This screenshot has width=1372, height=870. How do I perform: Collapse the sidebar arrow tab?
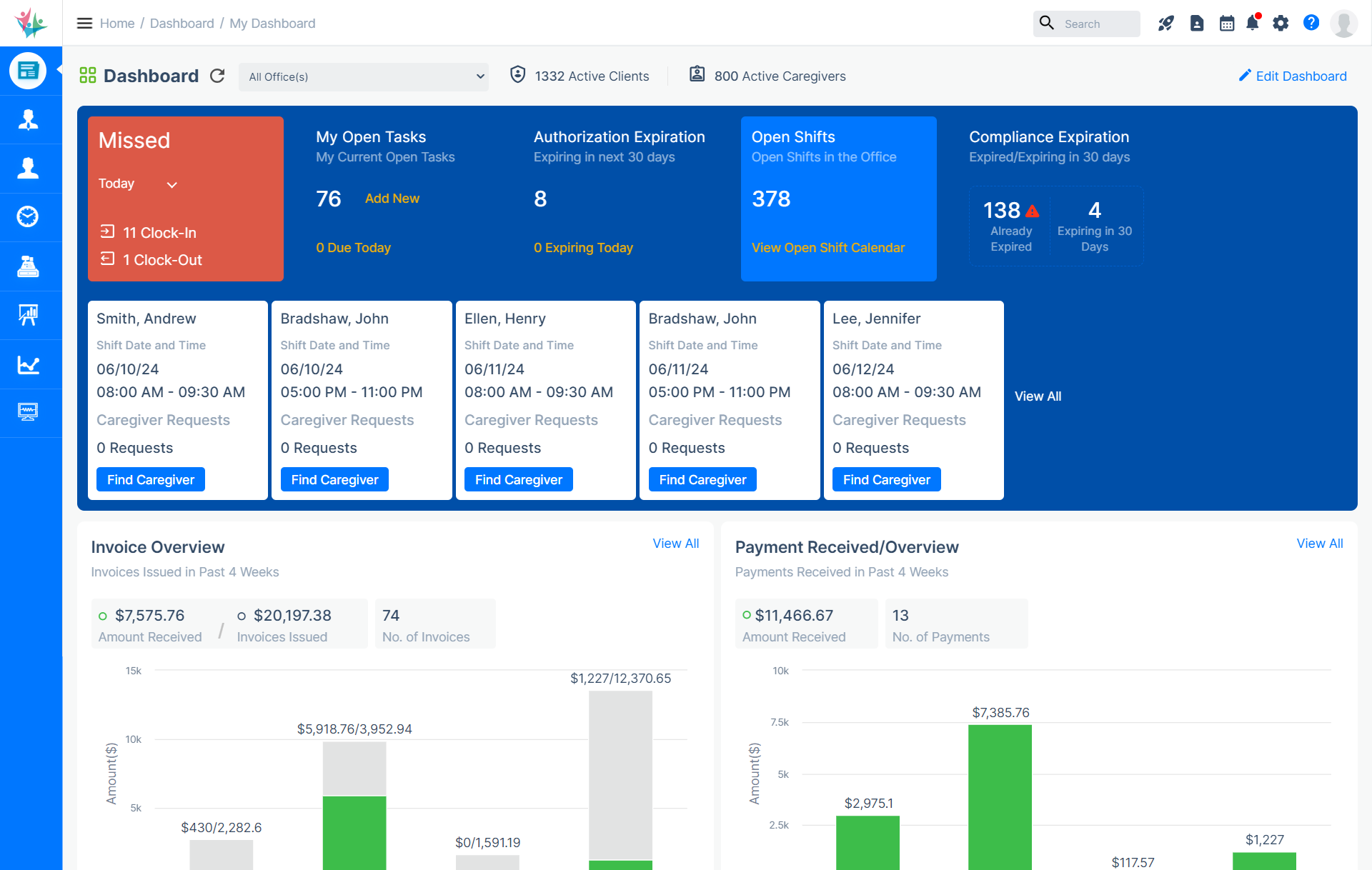tap(59, 70)
